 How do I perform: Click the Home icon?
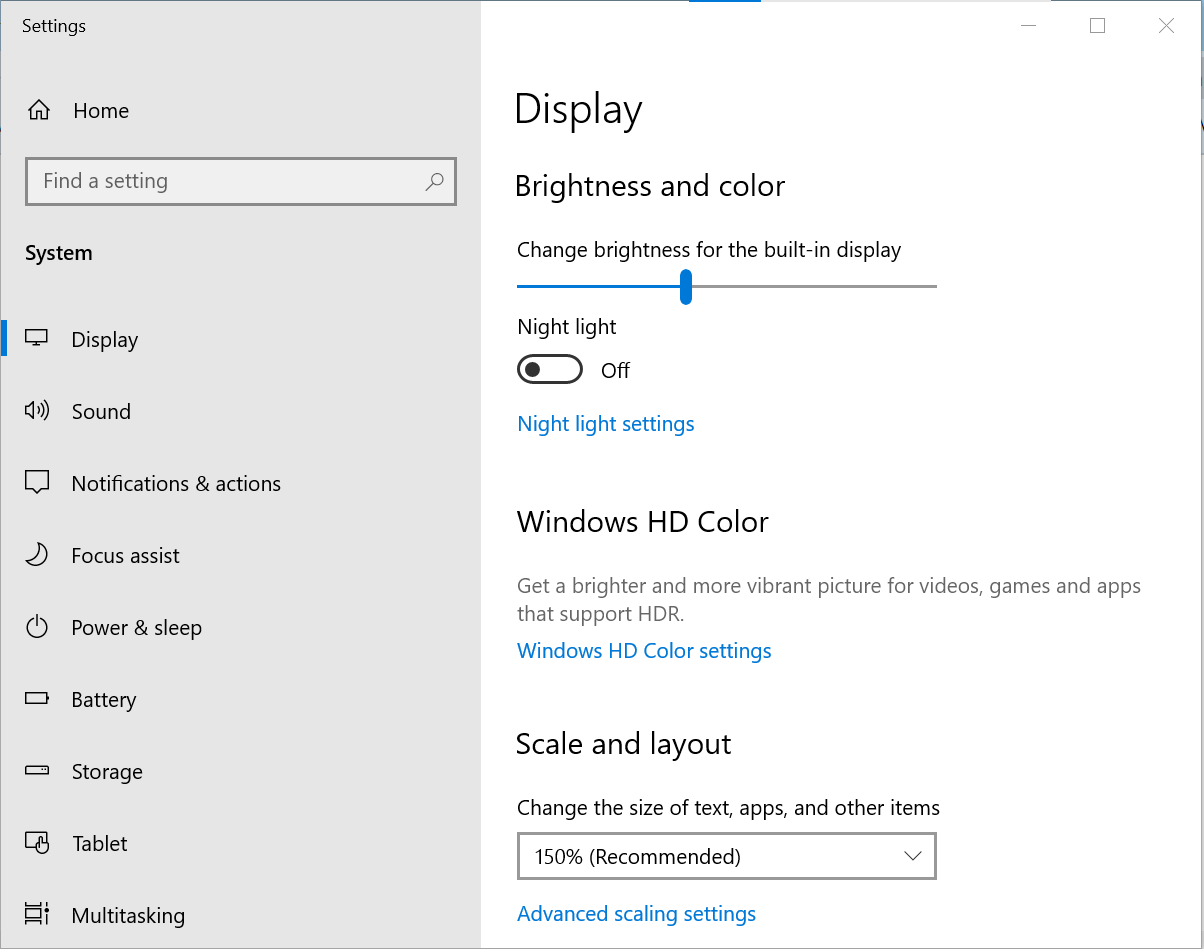pos(38,110)
